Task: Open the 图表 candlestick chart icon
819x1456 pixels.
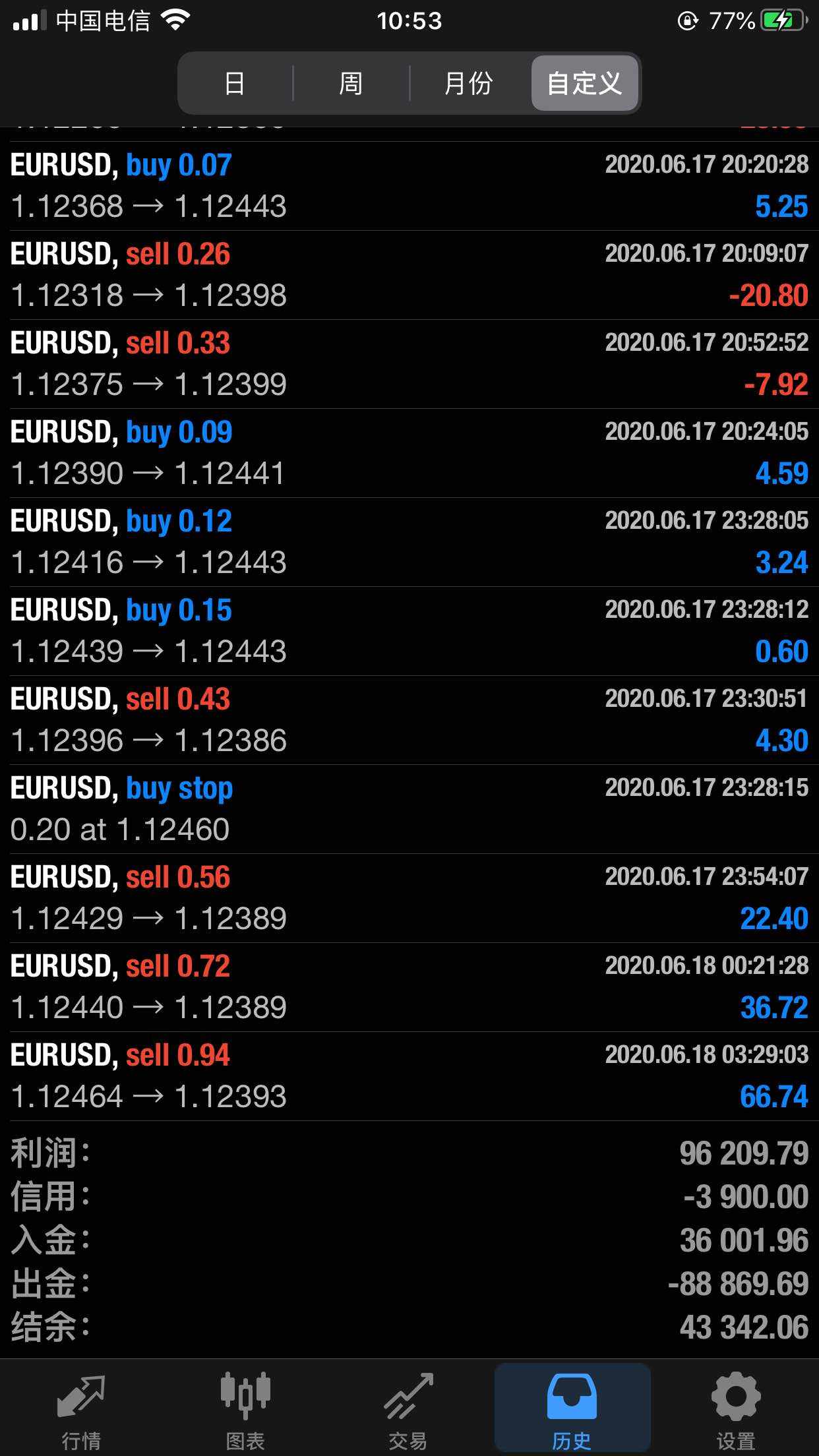Action: 245,1395
